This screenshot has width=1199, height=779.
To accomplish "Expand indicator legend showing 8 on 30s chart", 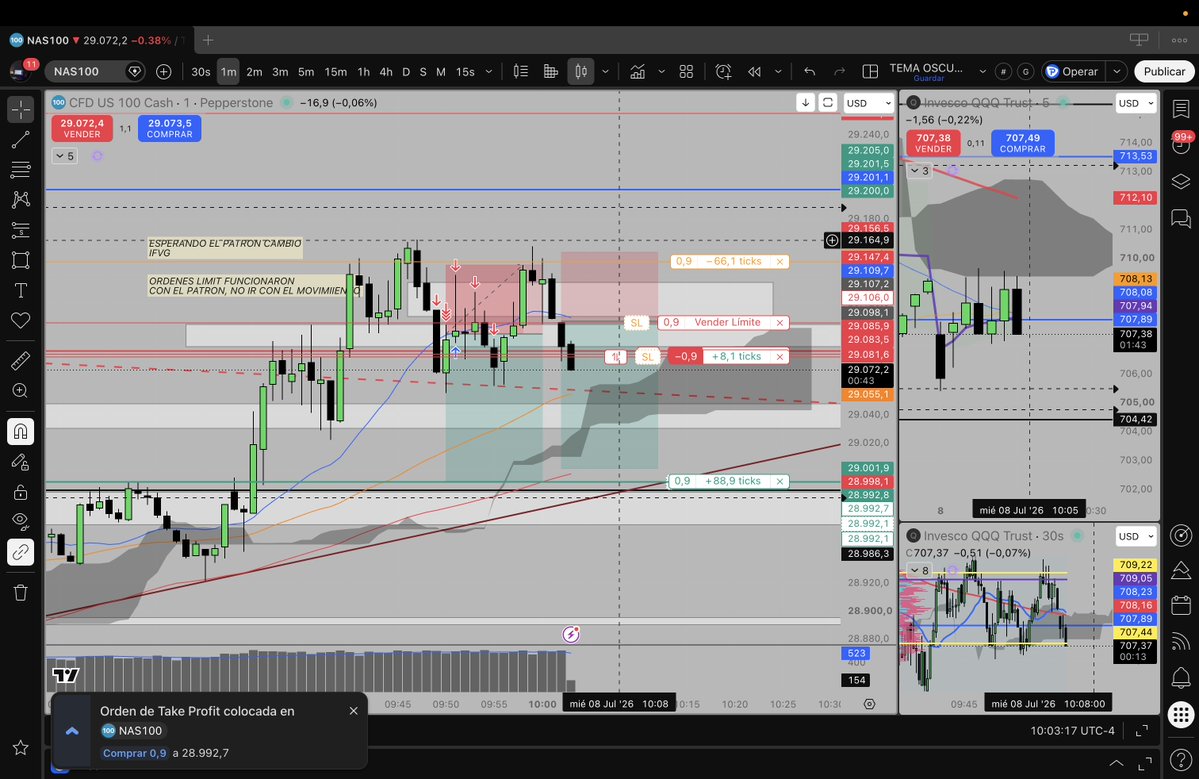I will click(920, 570).
